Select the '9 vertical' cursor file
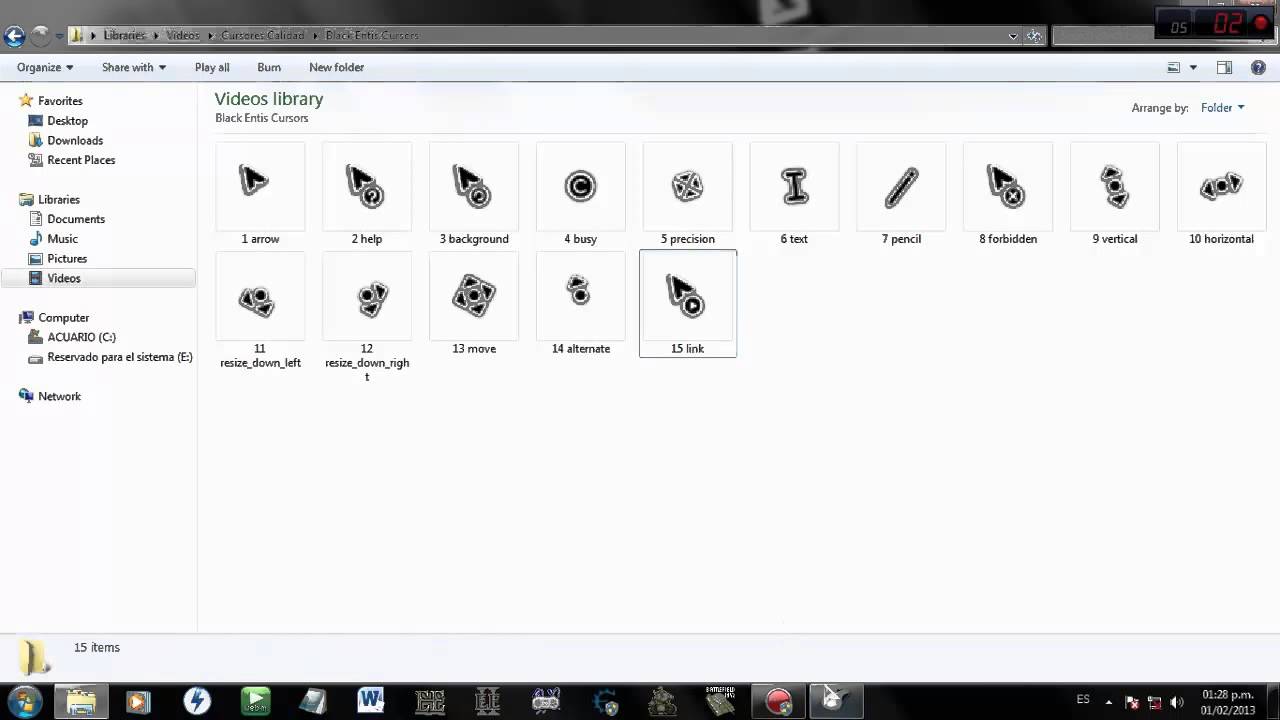Viewport: 1280px width, 720px height. pos(1115,194)
